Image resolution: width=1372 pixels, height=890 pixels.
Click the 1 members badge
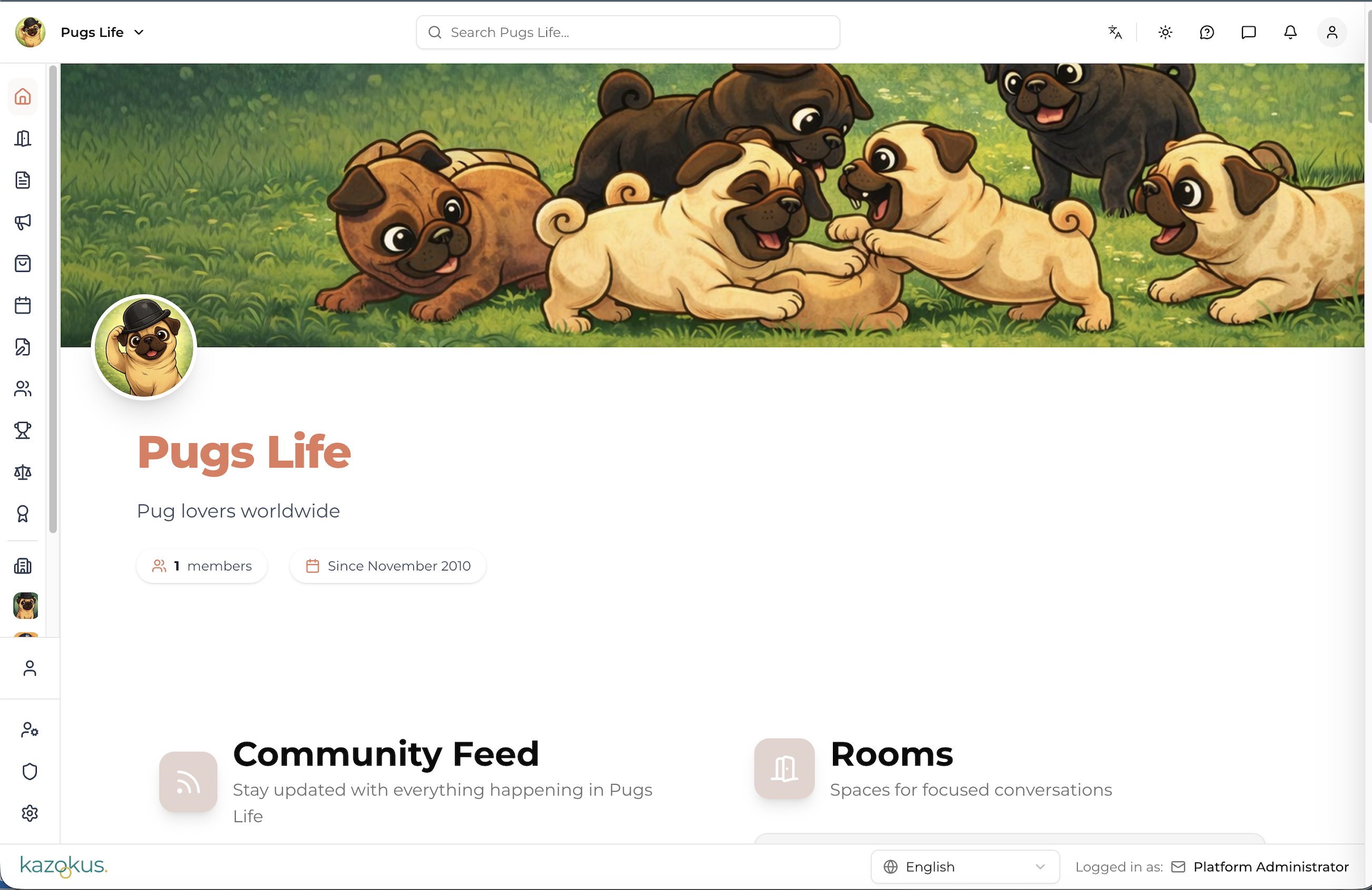pyautogui.click(x=202, y=566)
